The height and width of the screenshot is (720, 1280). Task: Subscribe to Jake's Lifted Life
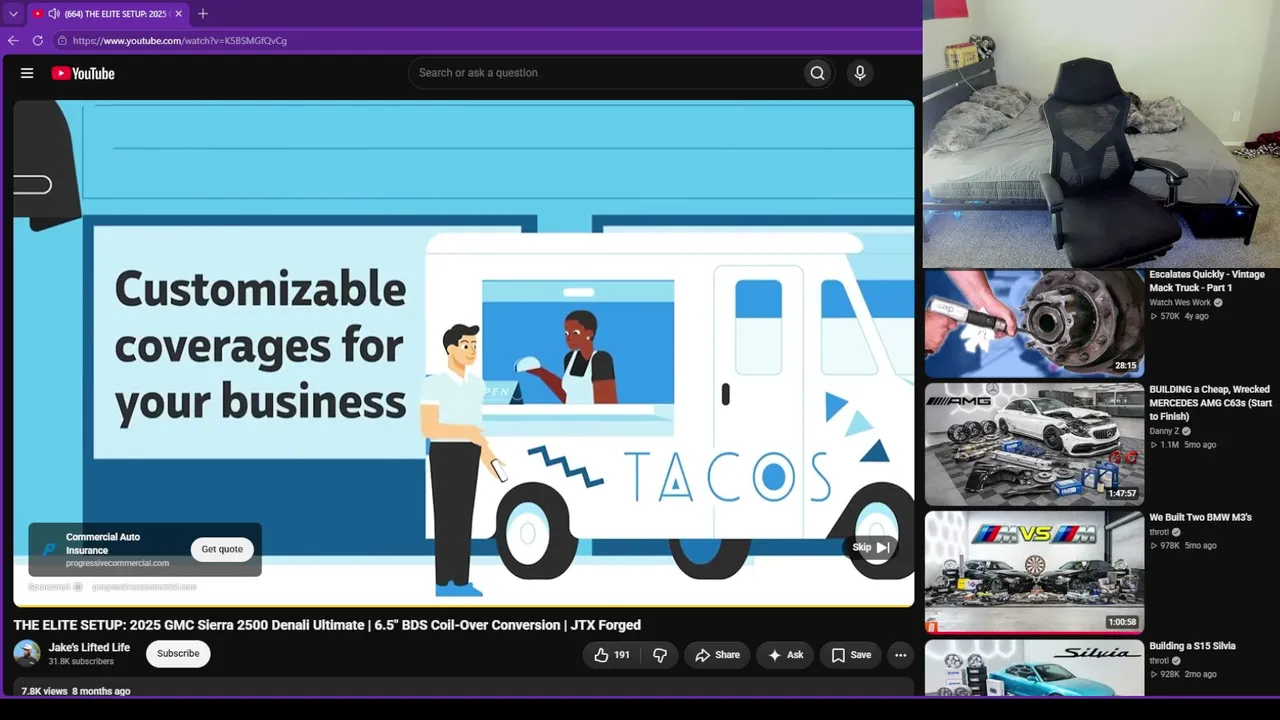178,654
